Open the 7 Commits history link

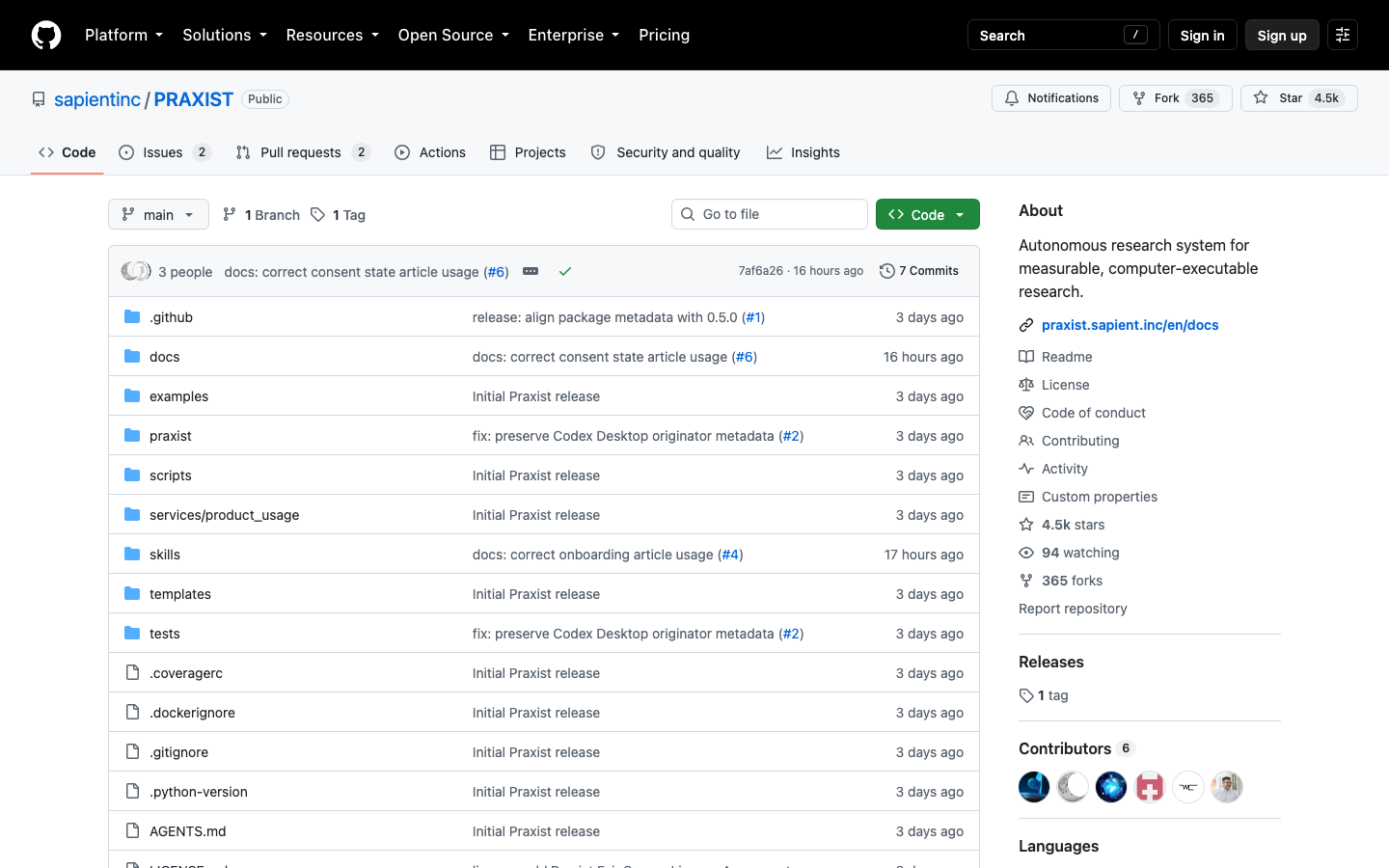[x=919, y=271]
